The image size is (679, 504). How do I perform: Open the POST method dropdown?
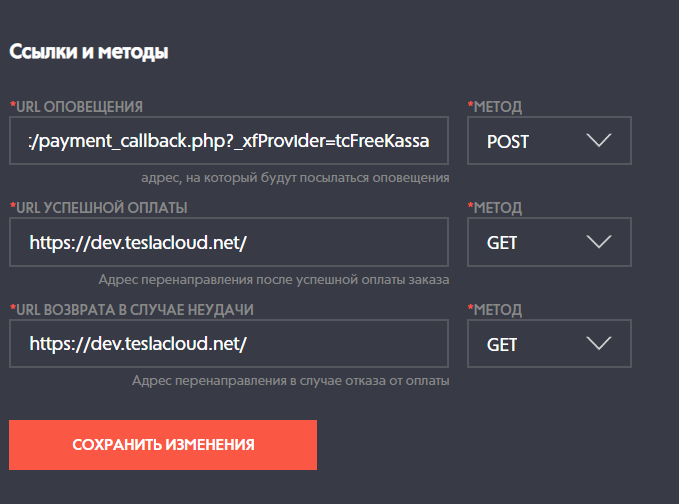548,141
